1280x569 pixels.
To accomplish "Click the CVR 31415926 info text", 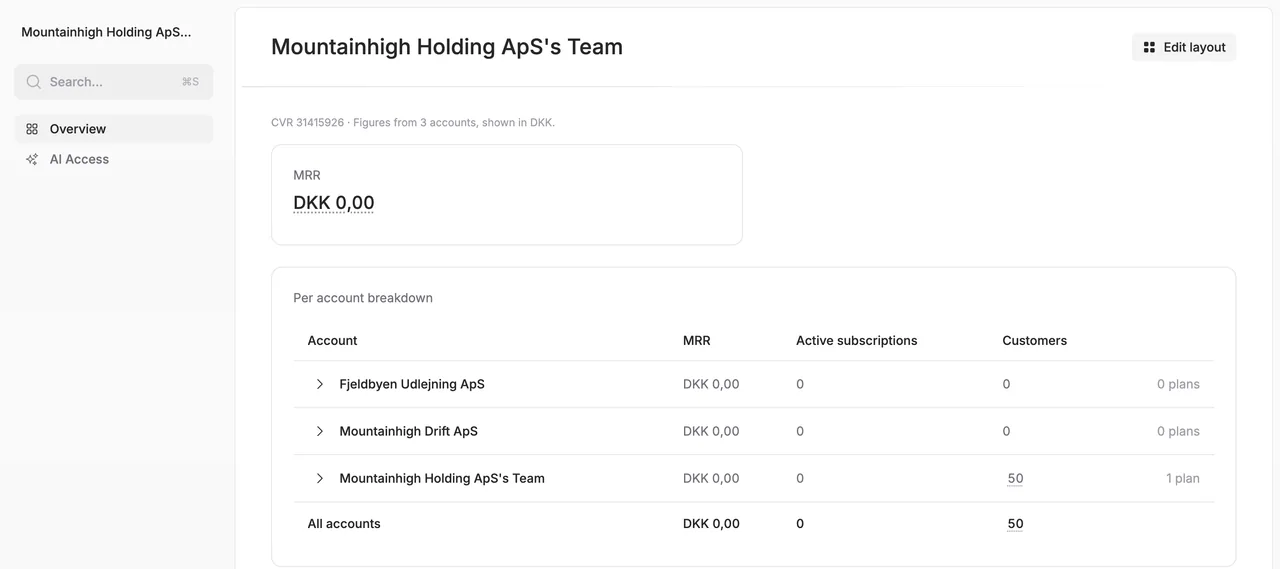I will 413,123.
